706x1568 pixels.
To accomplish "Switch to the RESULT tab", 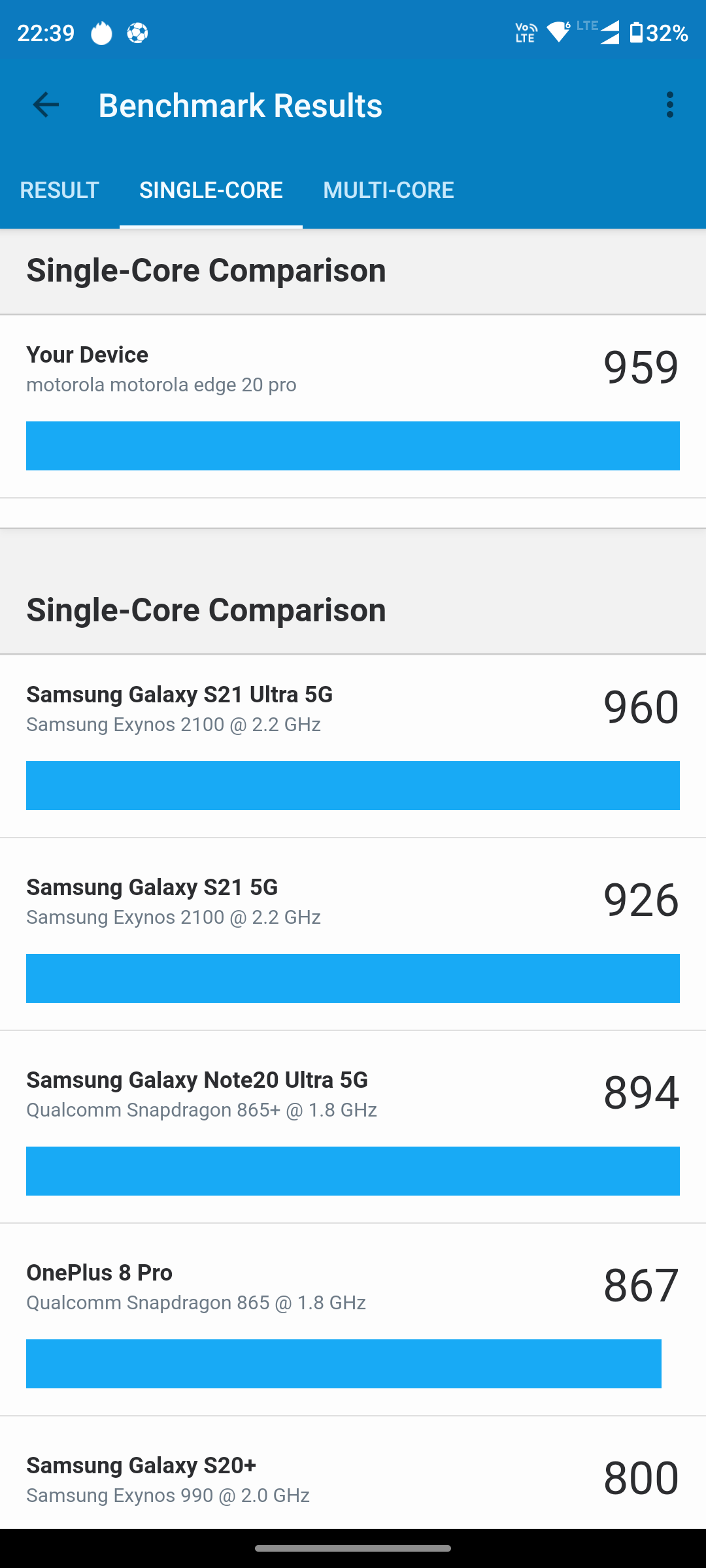I will (59, 190).
